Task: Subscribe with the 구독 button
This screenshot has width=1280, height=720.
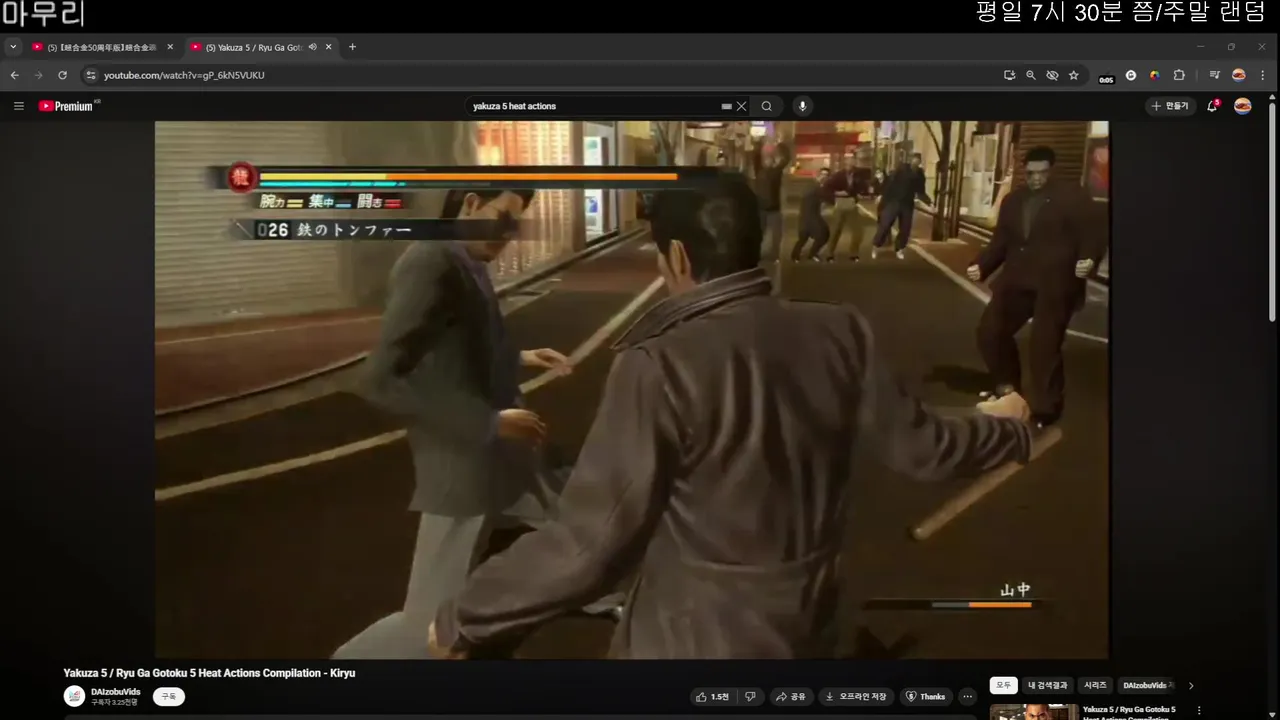Action: click(169, 696)
